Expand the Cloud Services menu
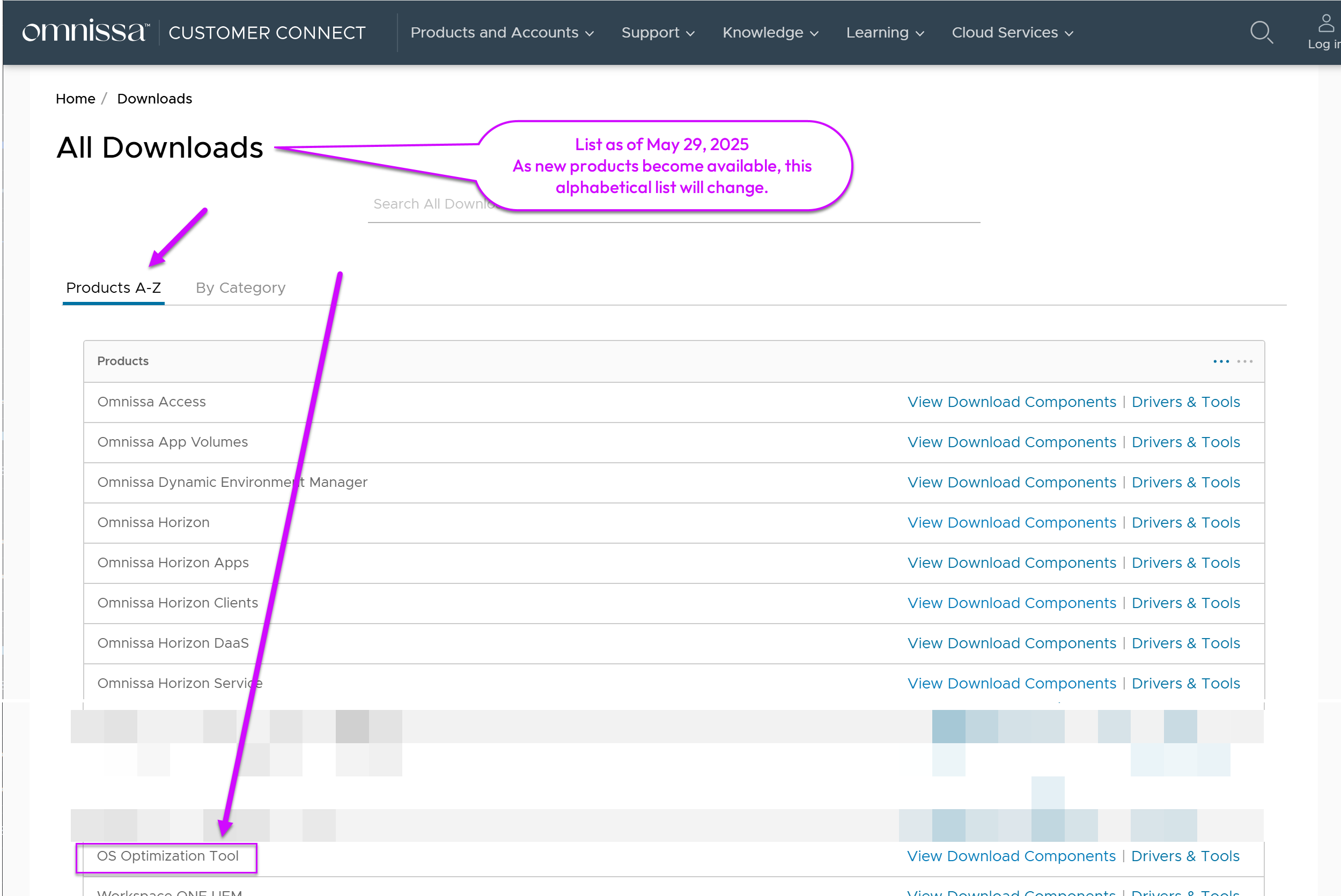This screenshot has height=896, width=1341. (1012, 33)
